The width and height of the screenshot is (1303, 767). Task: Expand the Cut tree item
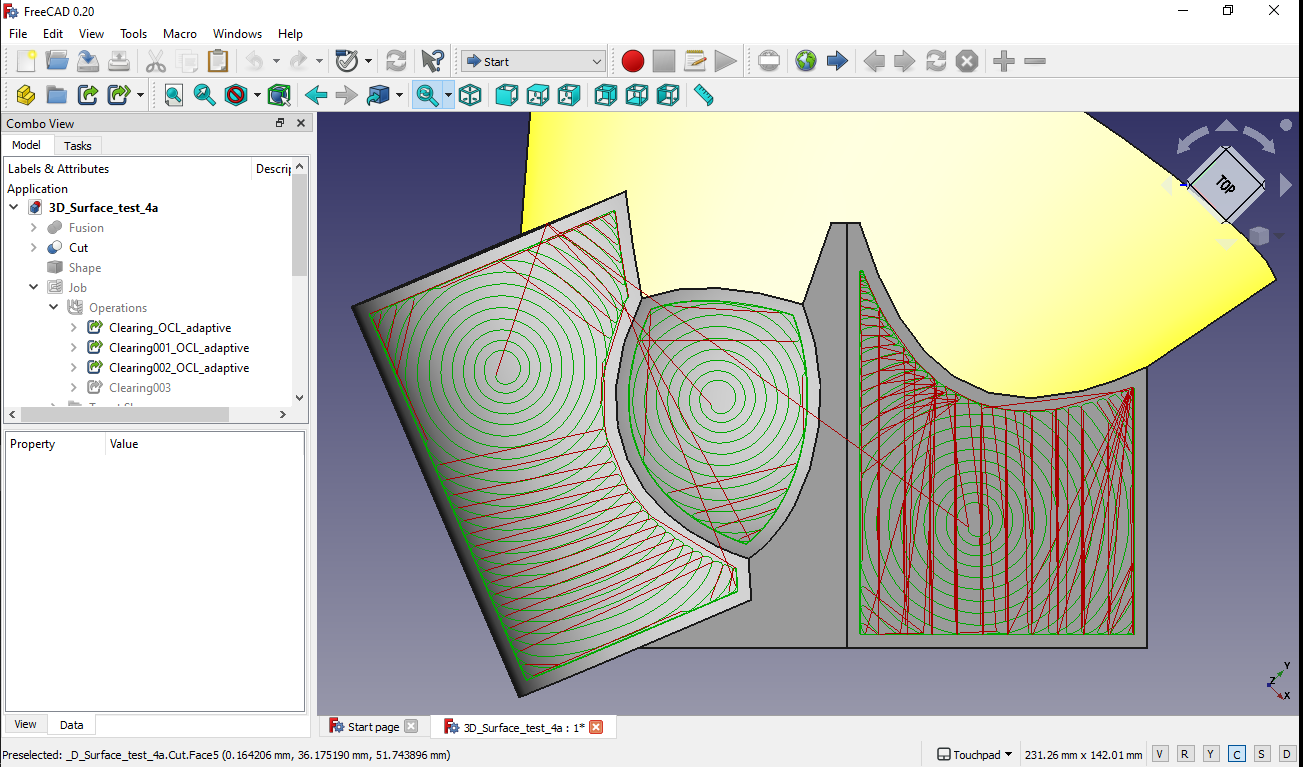point(34,248)
